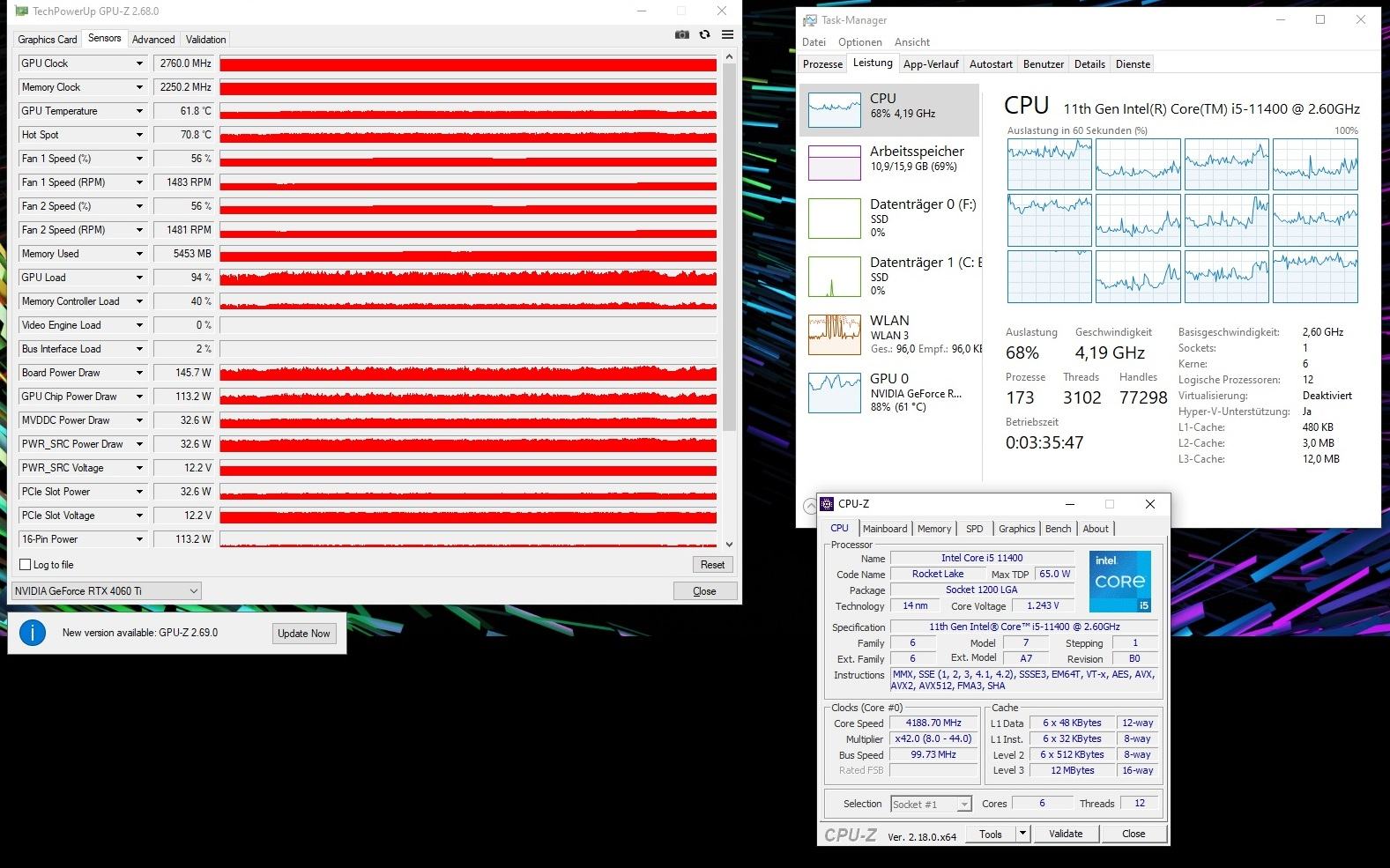The height and width of the screenshot is (868, 1390).
Task: Click the CPU-Z title bar icon
Action: tap(827, 504)
